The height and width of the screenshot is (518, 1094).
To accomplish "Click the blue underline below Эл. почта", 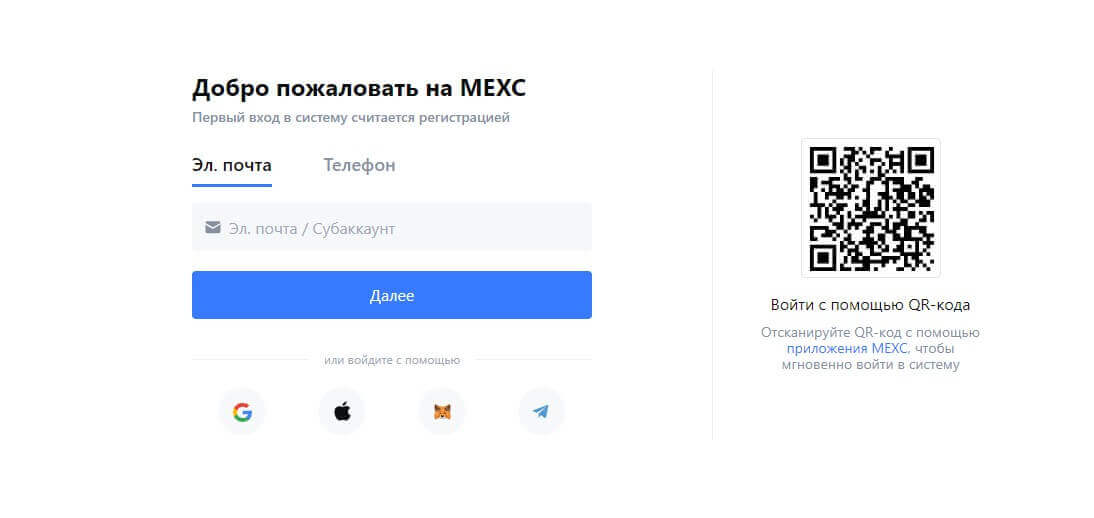I will tap(232, 185).
